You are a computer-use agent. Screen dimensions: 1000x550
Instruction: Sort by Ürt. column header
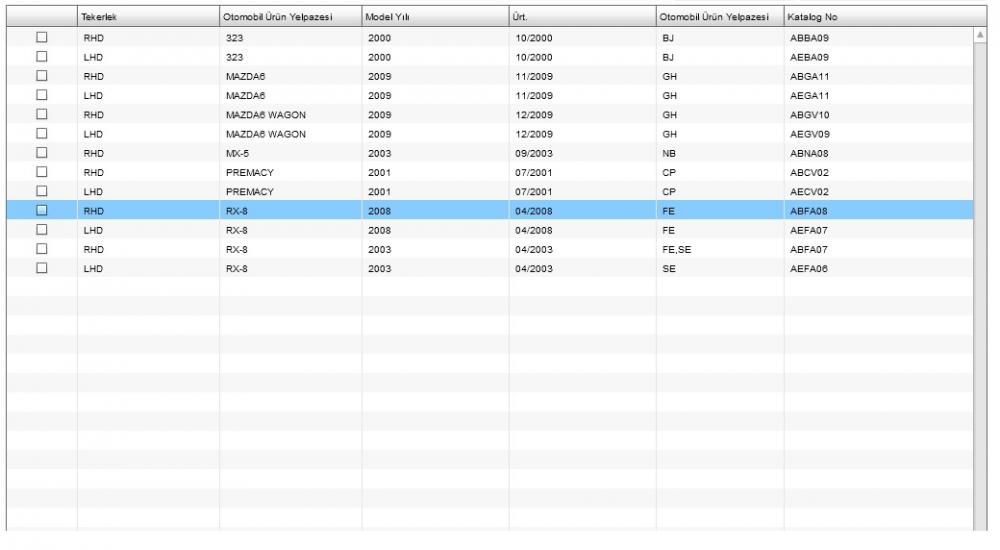click(x=582, y=17)
